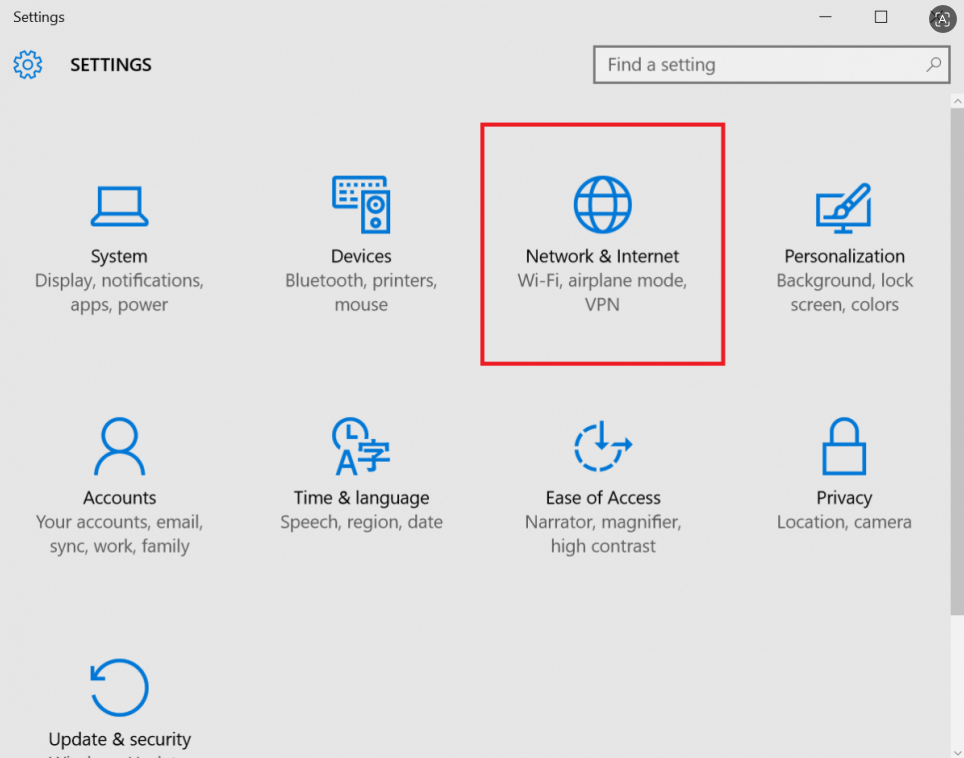964x758 pixels.
Task: Click 'Location, camera' description
Action: coord(844,522)
